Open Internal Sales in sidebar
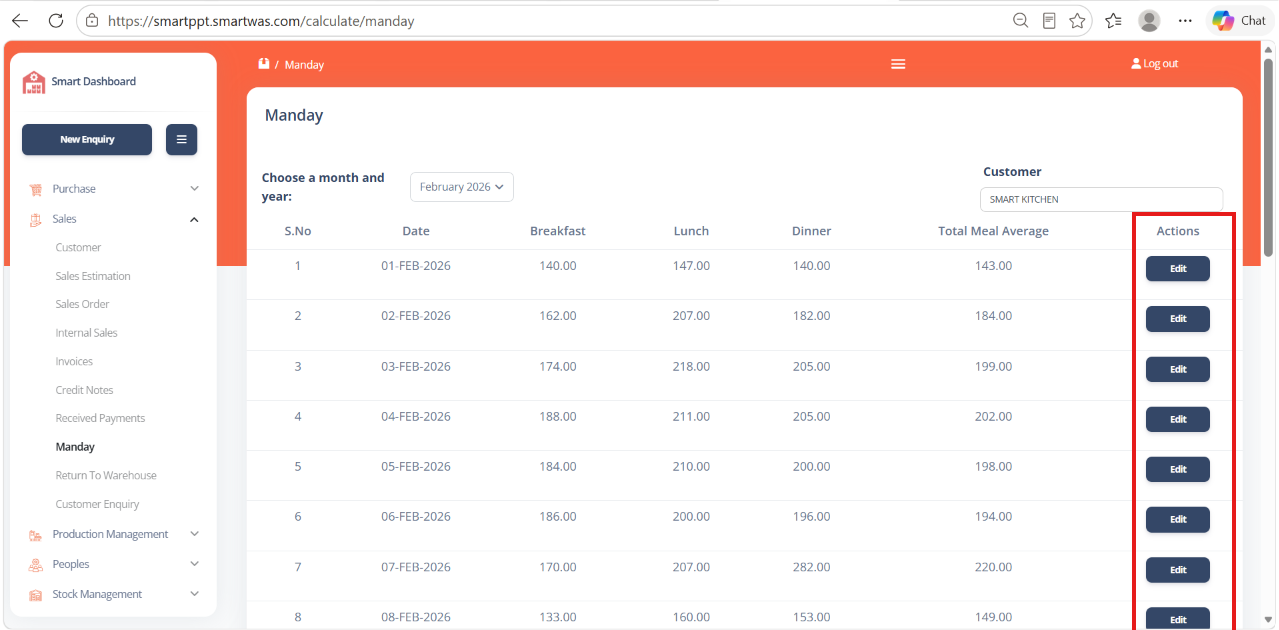1279x630 pixels. click(86, 333)
